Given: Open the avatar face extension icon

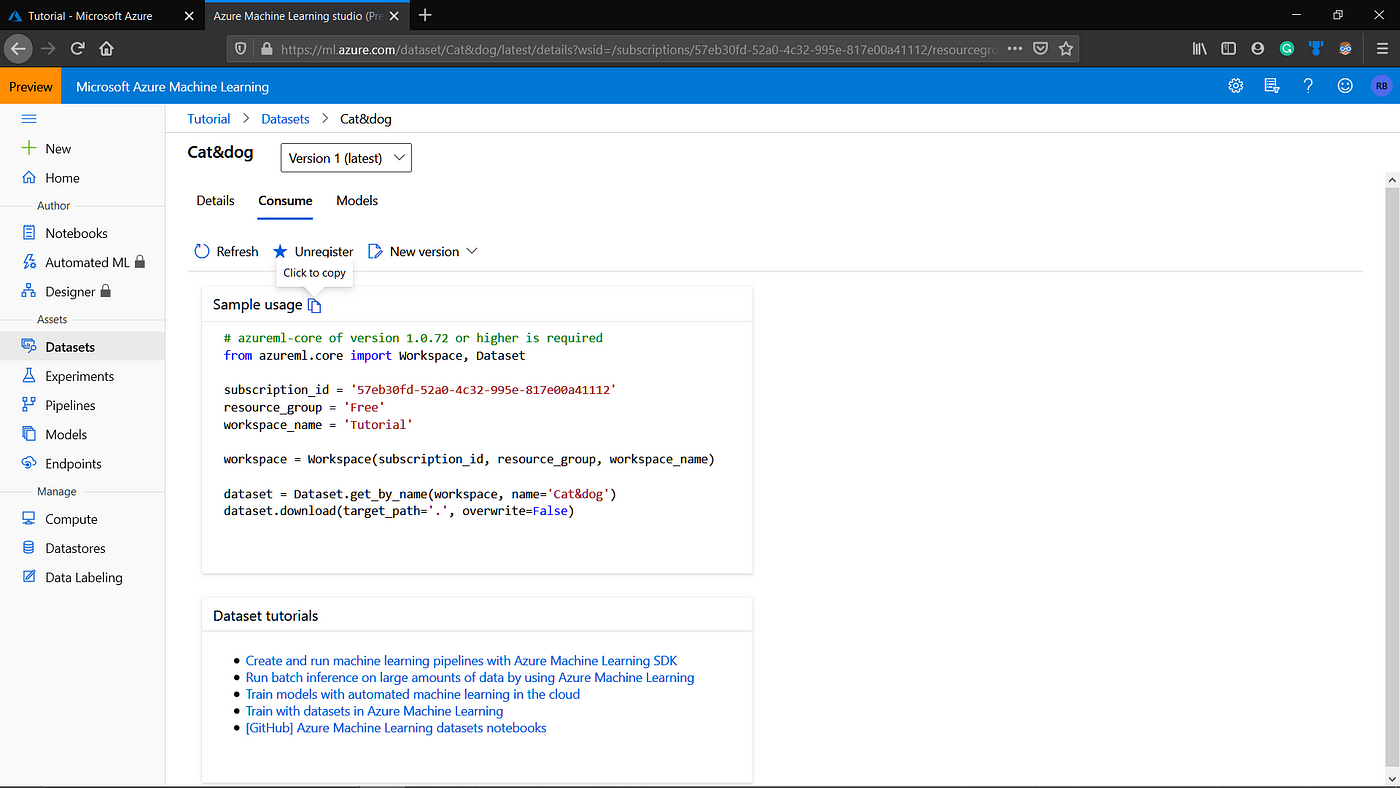Looking at the screenshot, I should coord(1345,48).
